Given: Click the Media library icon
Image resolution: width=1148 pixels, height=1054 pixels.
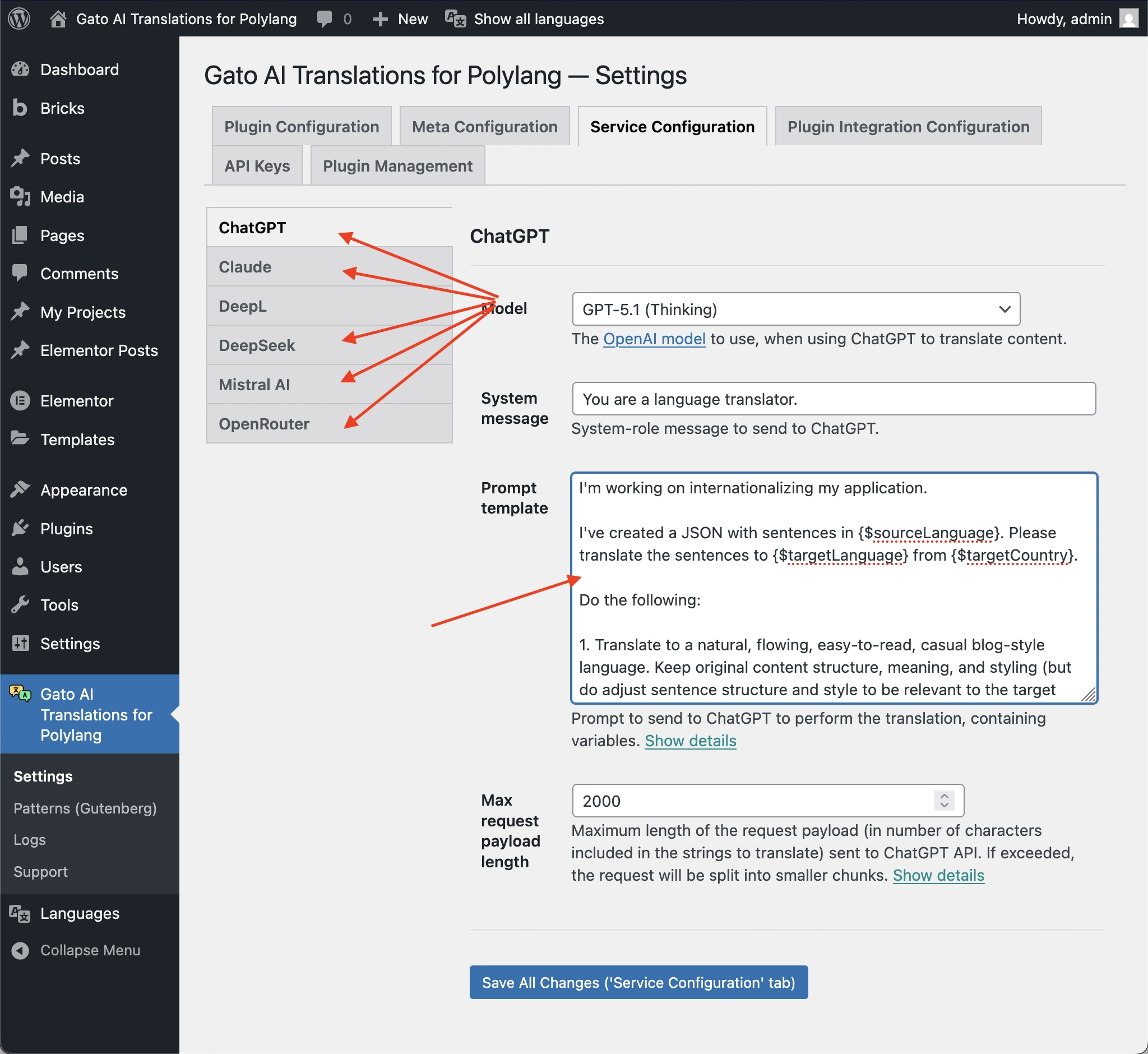Looking at the screenshot, I should pyautogui.click(x=20, y=197).
